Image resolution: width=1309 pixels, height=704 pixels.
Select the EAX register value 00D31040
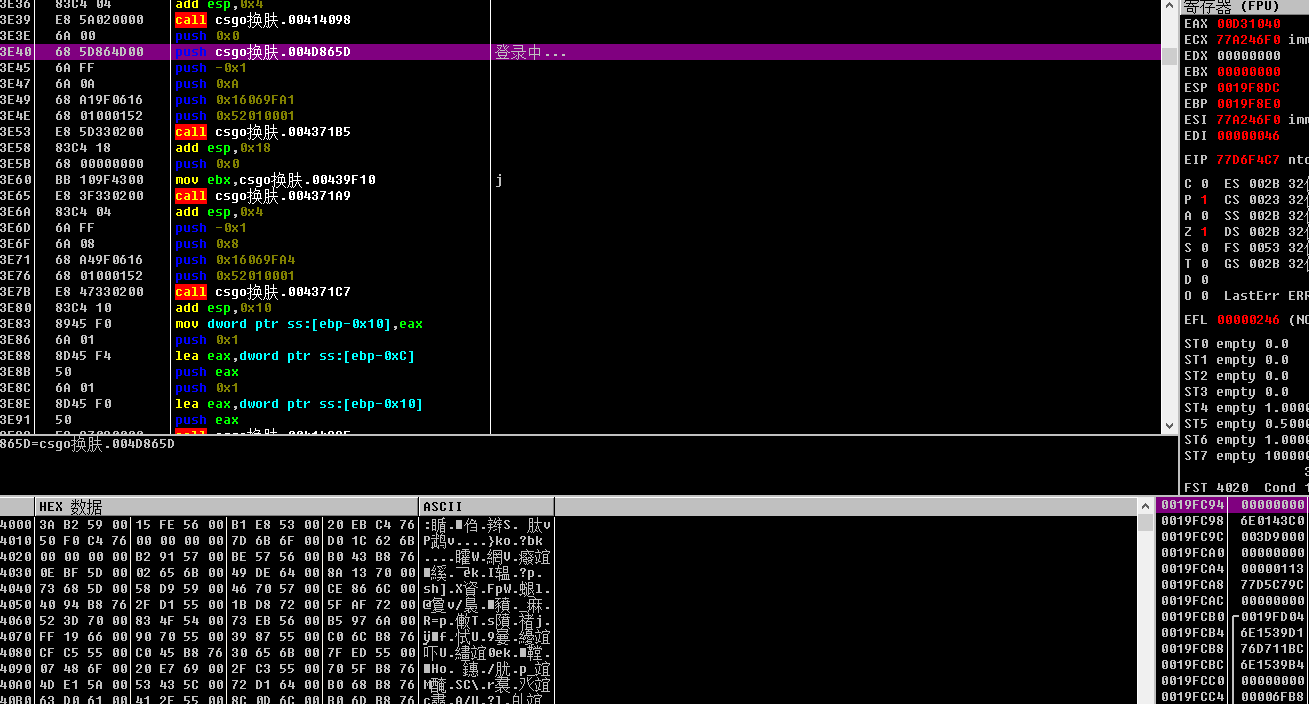pyautogui.click(x=1248, y=24)
